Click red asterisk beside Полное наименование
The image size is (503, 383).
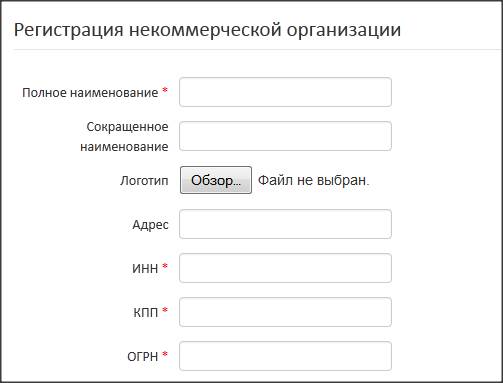pyautogui.click(x=165, y=90)
